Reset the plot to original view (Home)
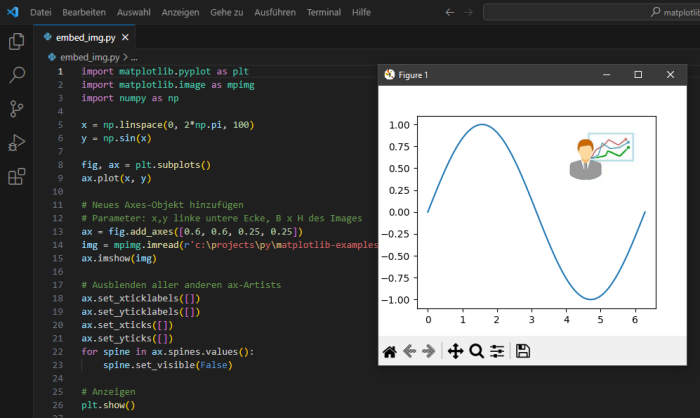This screenshot has height=418, width=700. 390,351
